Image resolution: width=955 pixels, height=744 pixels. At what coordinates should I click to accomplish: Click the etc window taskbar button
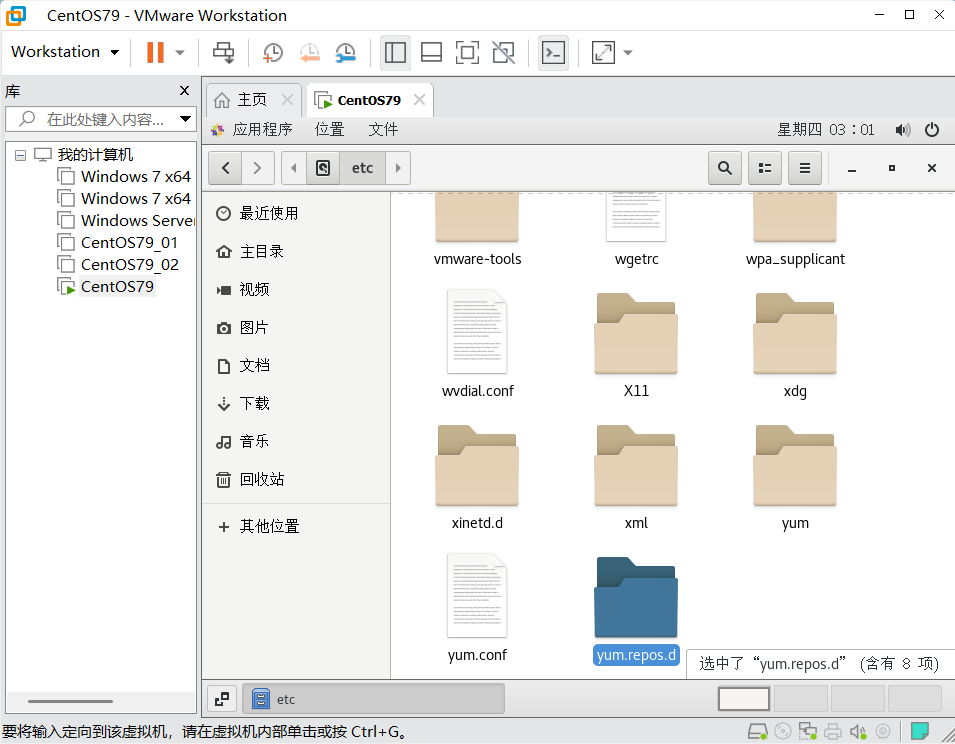[x=373, y=699]
